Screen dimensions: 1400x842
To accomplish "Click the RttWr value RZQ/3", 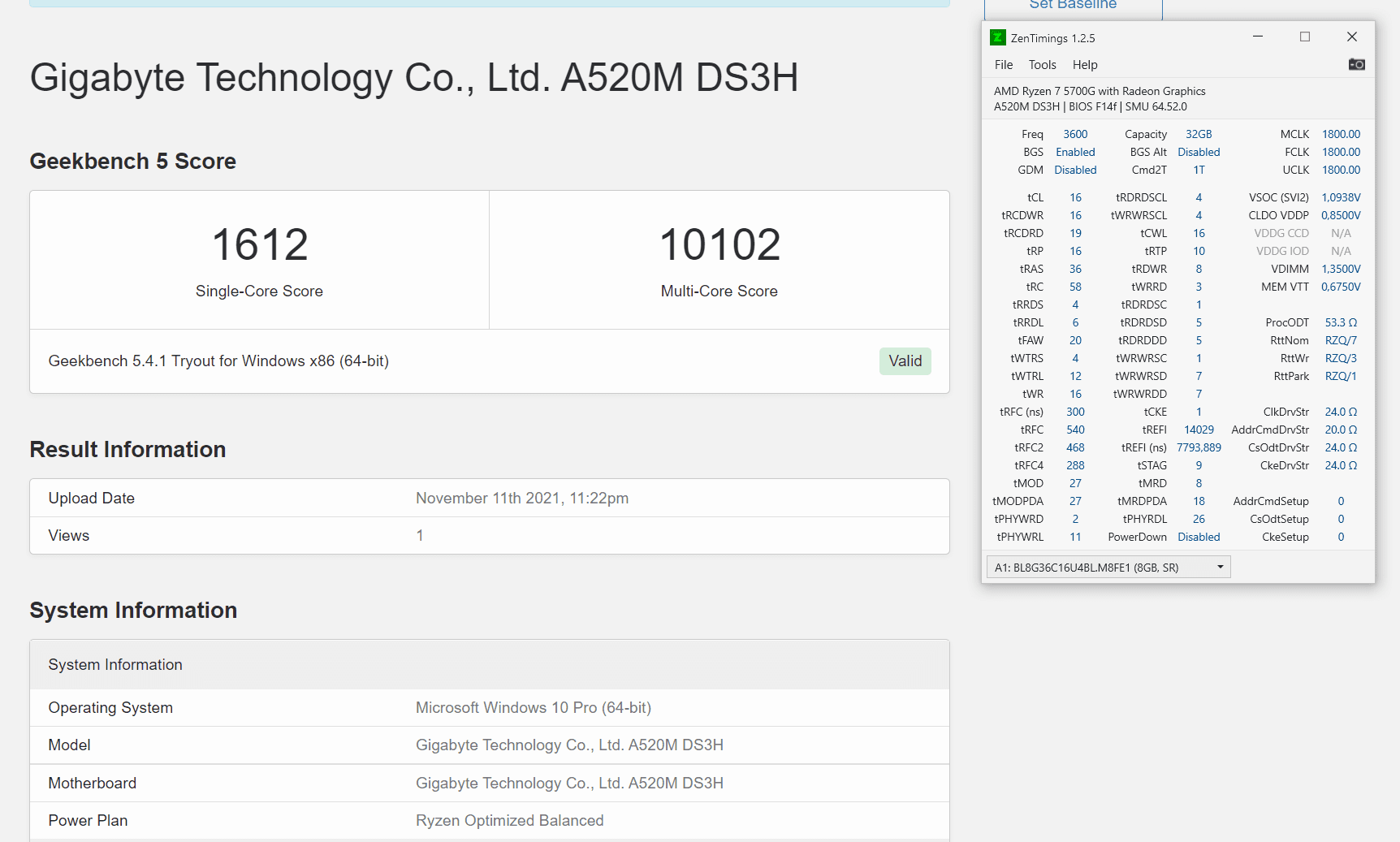I will pos(1341,358).
